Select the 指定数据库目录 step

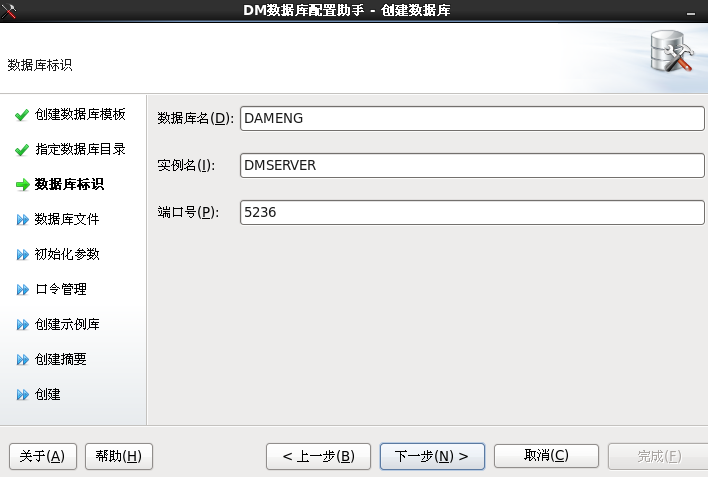(80, 149)
